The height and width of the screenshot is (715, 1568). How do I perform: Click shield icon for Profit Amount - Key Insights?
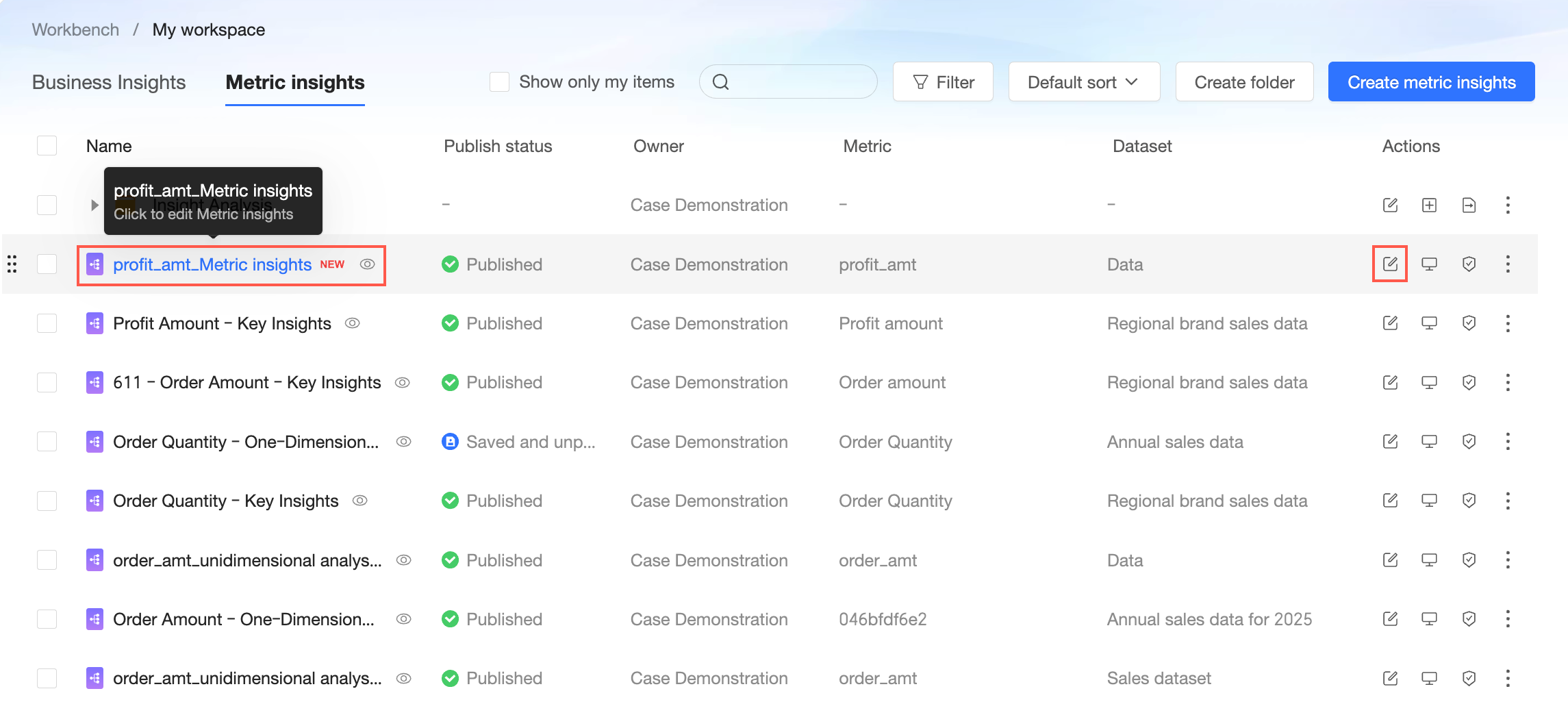[1469, 323]
